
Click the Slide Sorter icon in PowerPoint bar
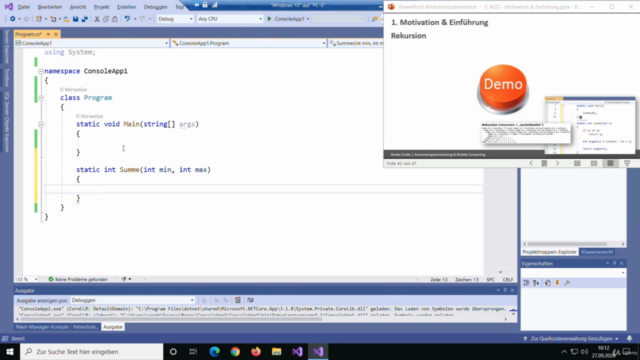pos(594,163)
